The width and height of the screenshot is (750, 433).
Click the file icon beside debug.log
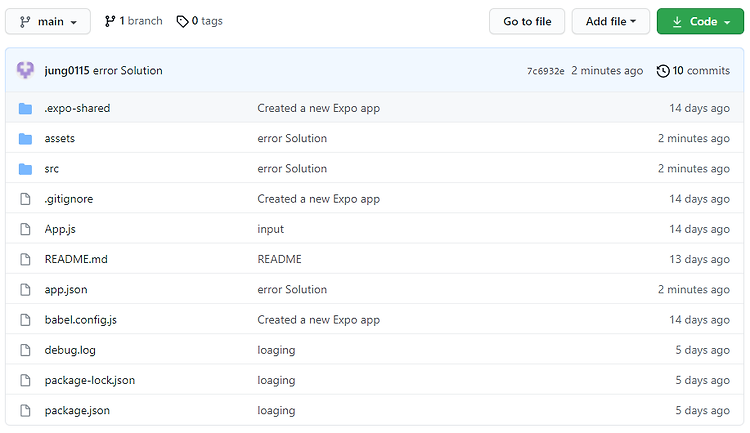coord(25,350)
